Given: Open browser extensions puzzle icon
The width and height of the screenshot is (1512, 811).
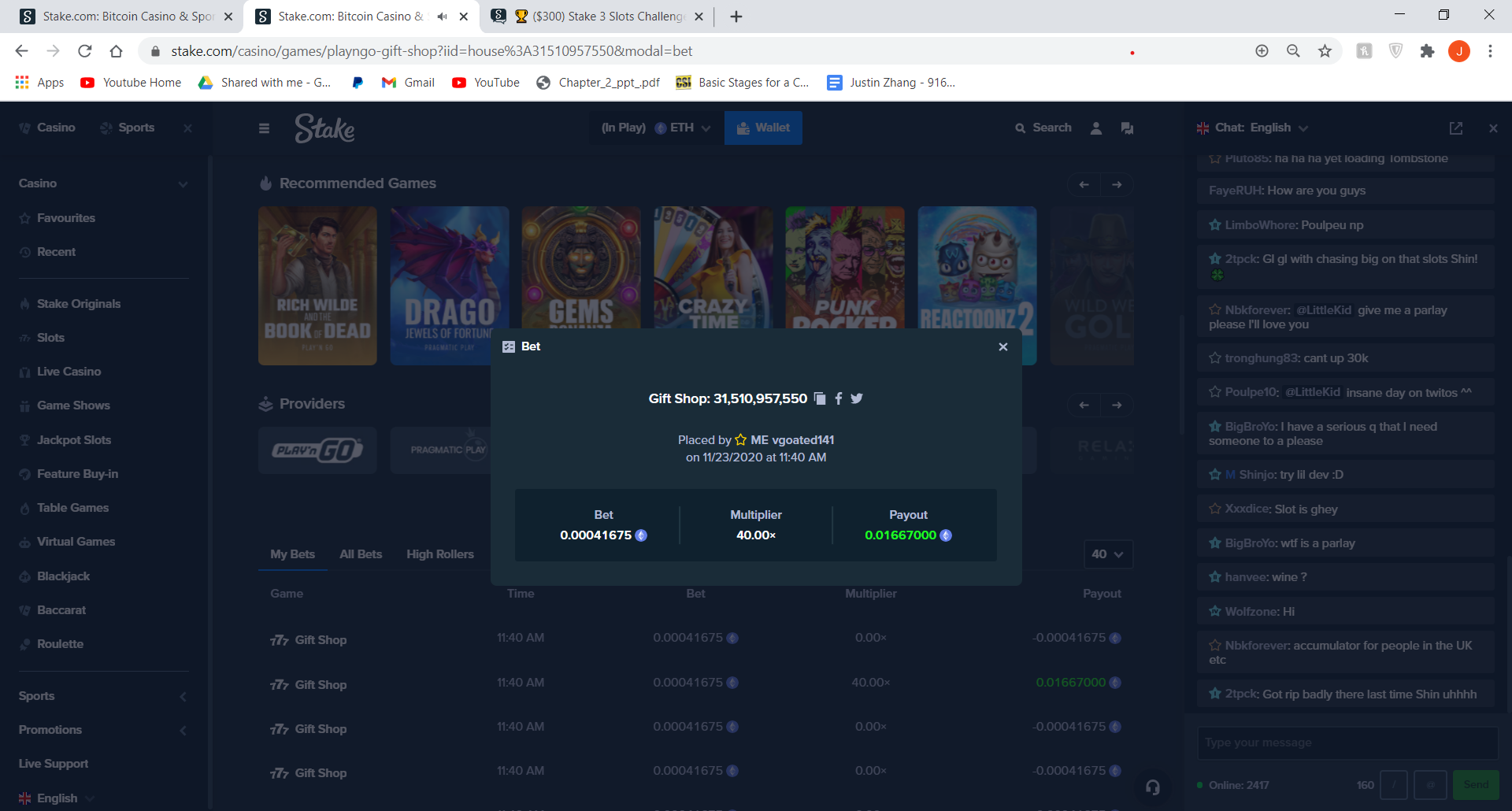Looking at the screenshot, I should [1427, 51].
